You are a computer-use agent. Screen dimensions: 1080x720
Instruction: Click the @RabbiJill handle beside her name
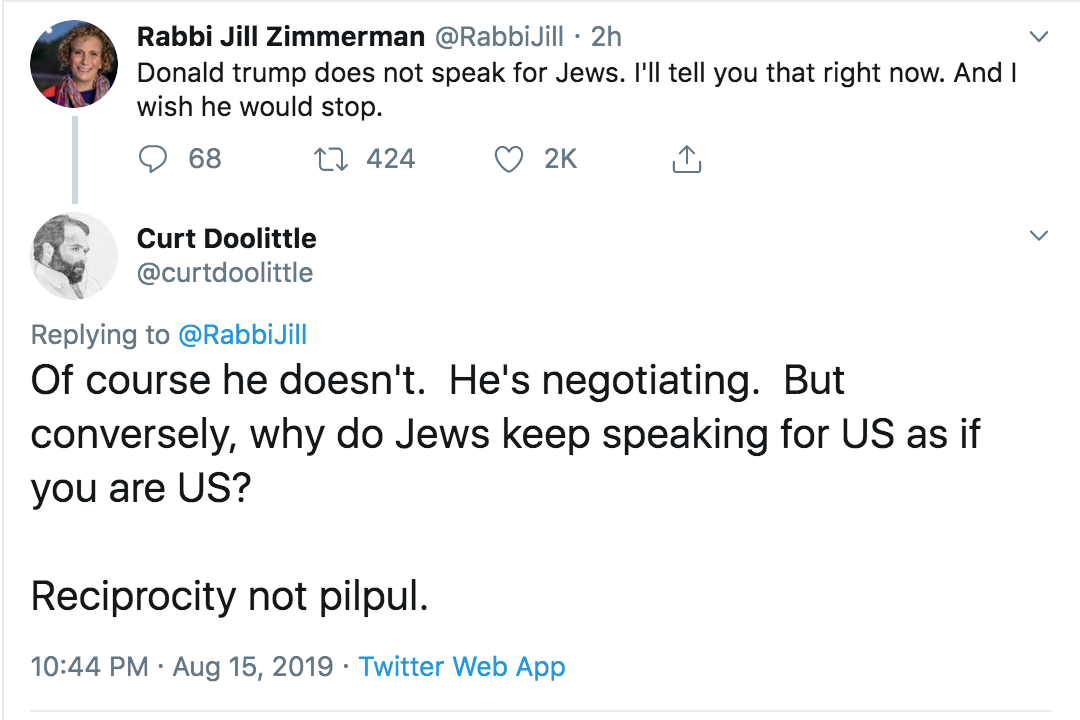pyautogui.click(x=498, y=37)
